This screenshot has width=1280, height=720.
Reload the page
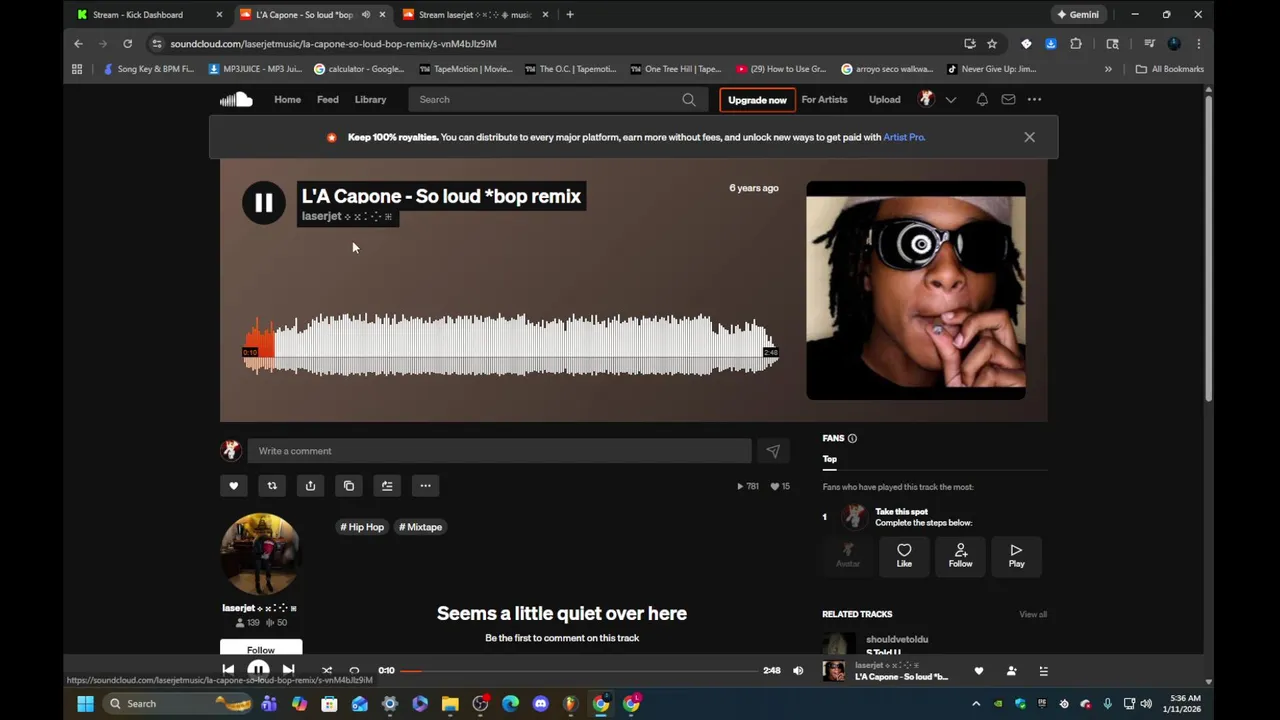pyautogui.click(x=127, y=44)
